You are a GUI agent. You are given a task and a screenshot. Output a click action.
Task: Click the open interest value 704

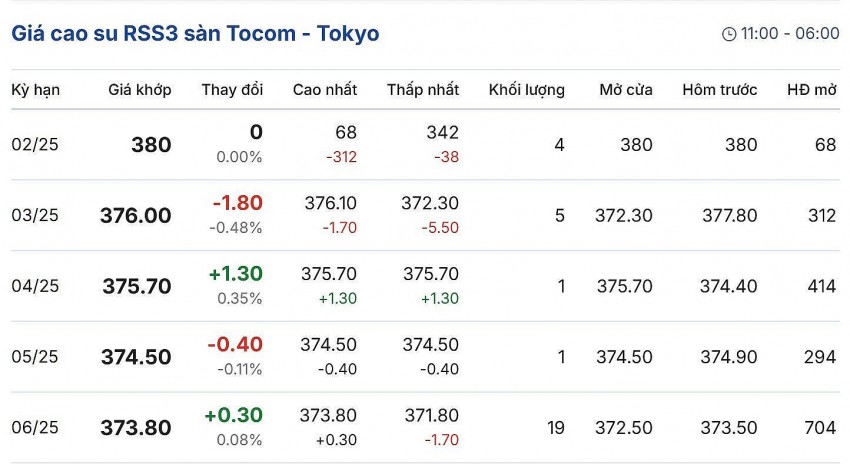820,428
